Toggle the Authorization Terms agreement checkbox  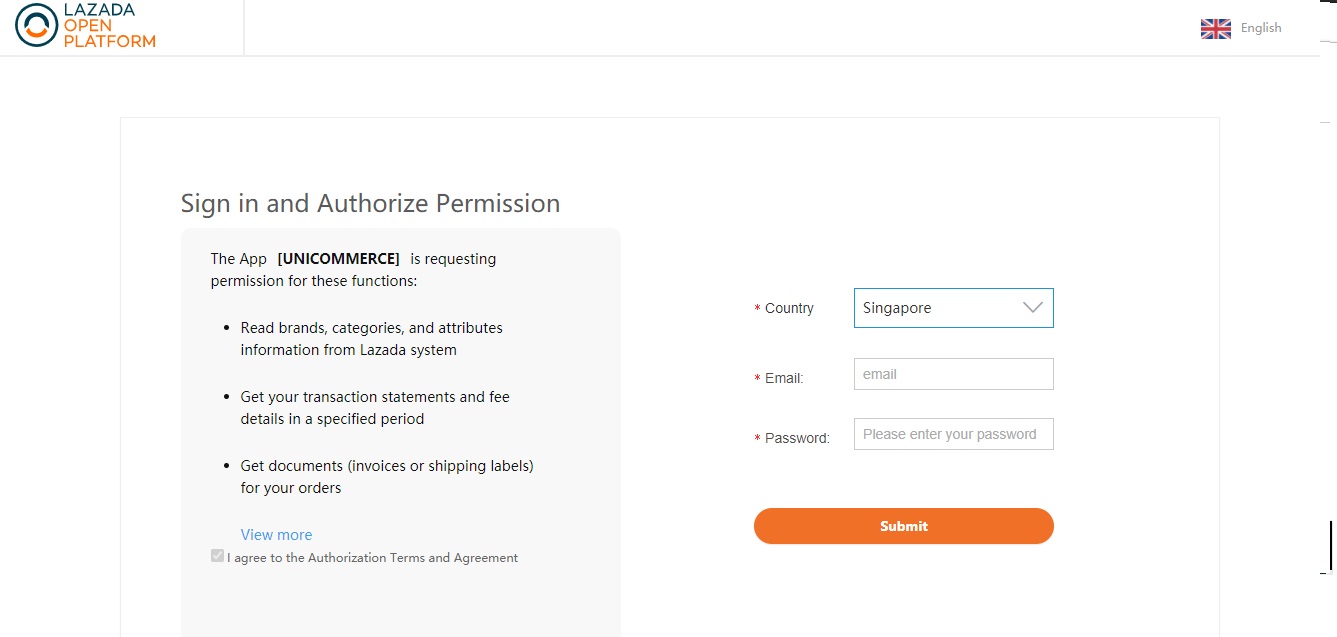(217, 556)
